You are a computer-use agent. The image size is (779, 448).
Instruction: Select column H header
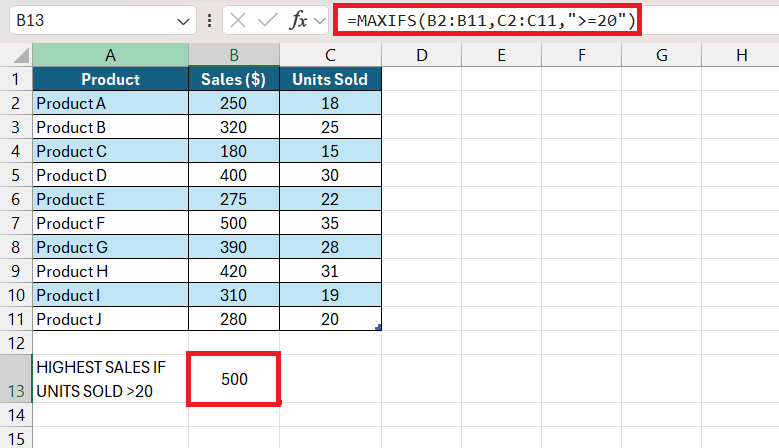click(x=740, y=55)
